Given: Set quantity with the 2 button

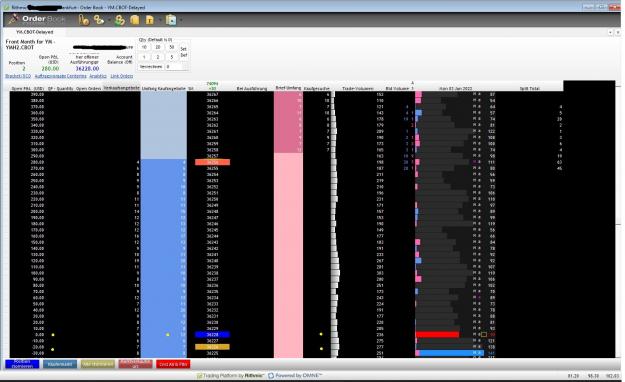Looking at the screenshot, I should [158, 57].
